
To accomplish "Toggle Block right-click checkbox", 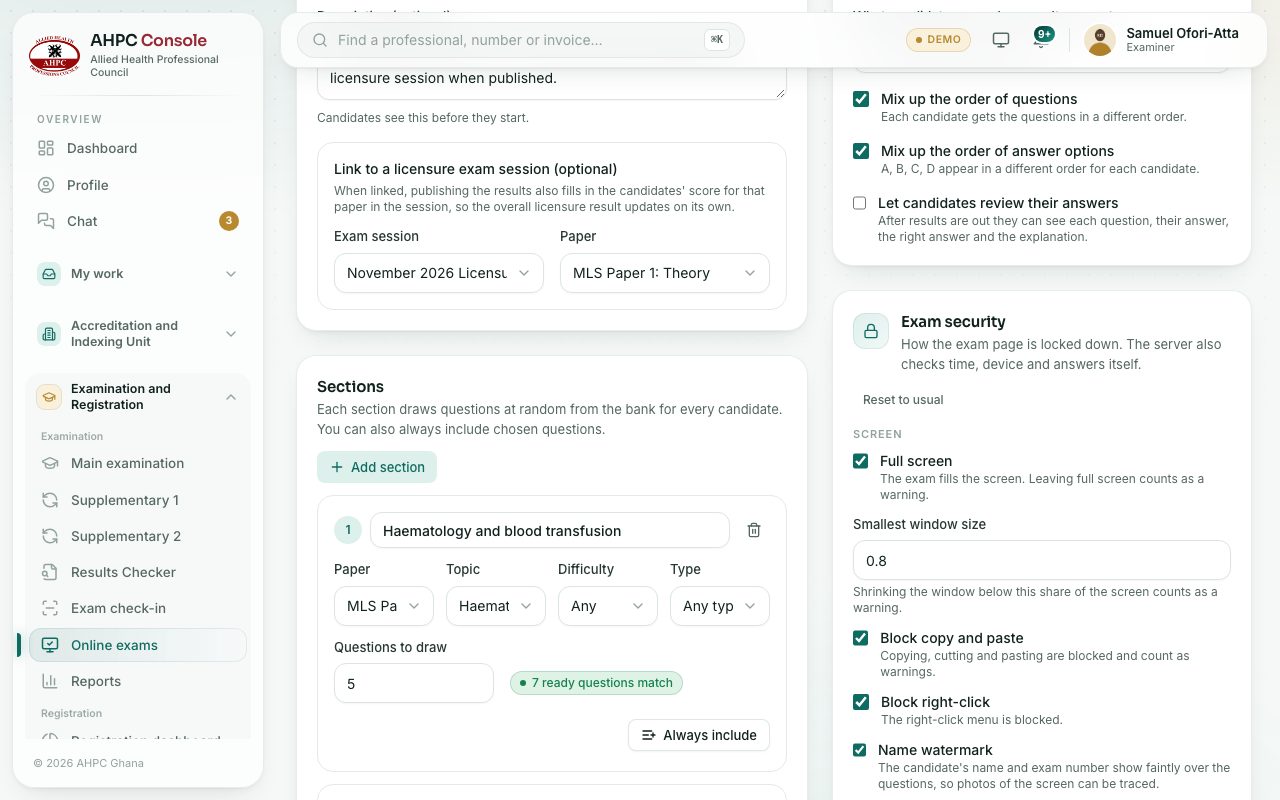I will tap(861, 702).
